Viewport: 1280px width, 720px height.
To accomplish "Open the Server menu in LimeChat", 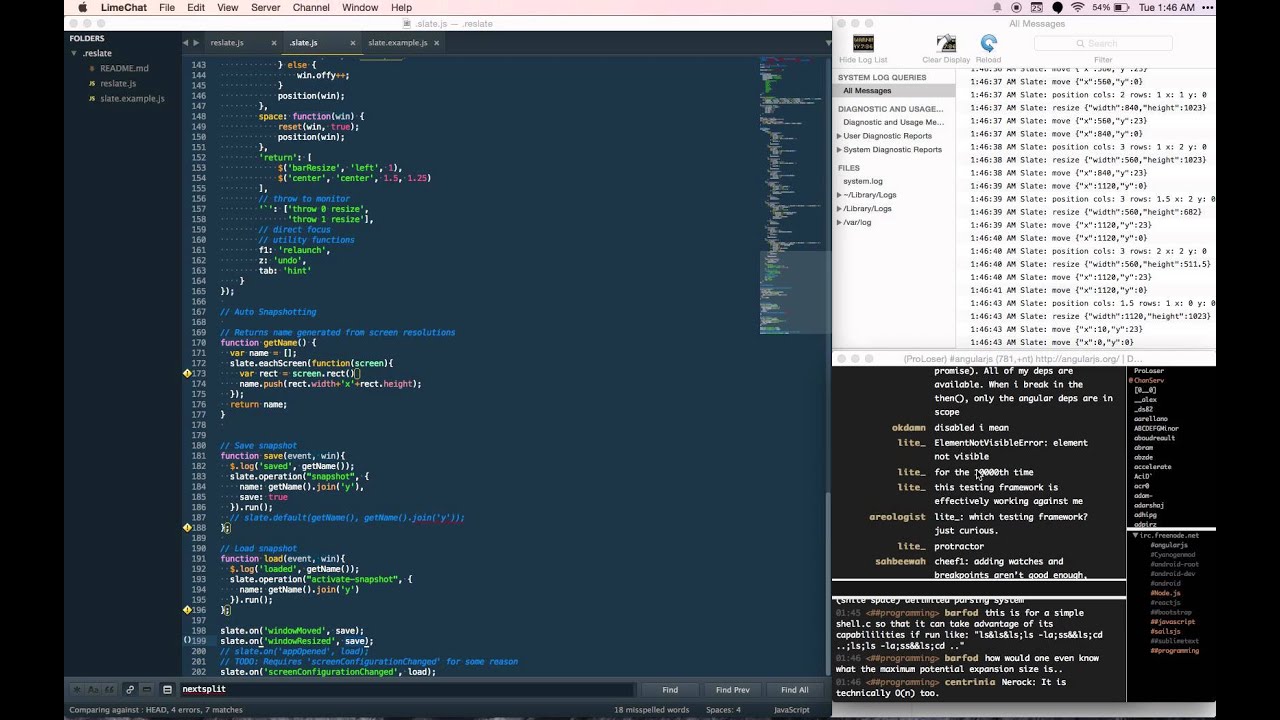I will 266,7.
